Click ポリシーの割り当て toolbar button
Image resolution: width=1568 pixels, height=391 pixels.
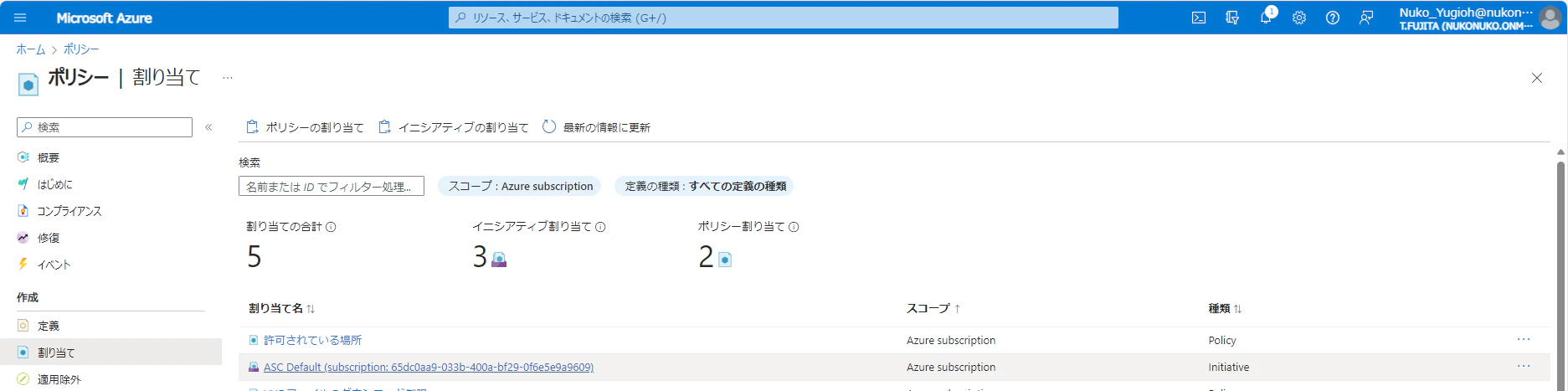305,127
